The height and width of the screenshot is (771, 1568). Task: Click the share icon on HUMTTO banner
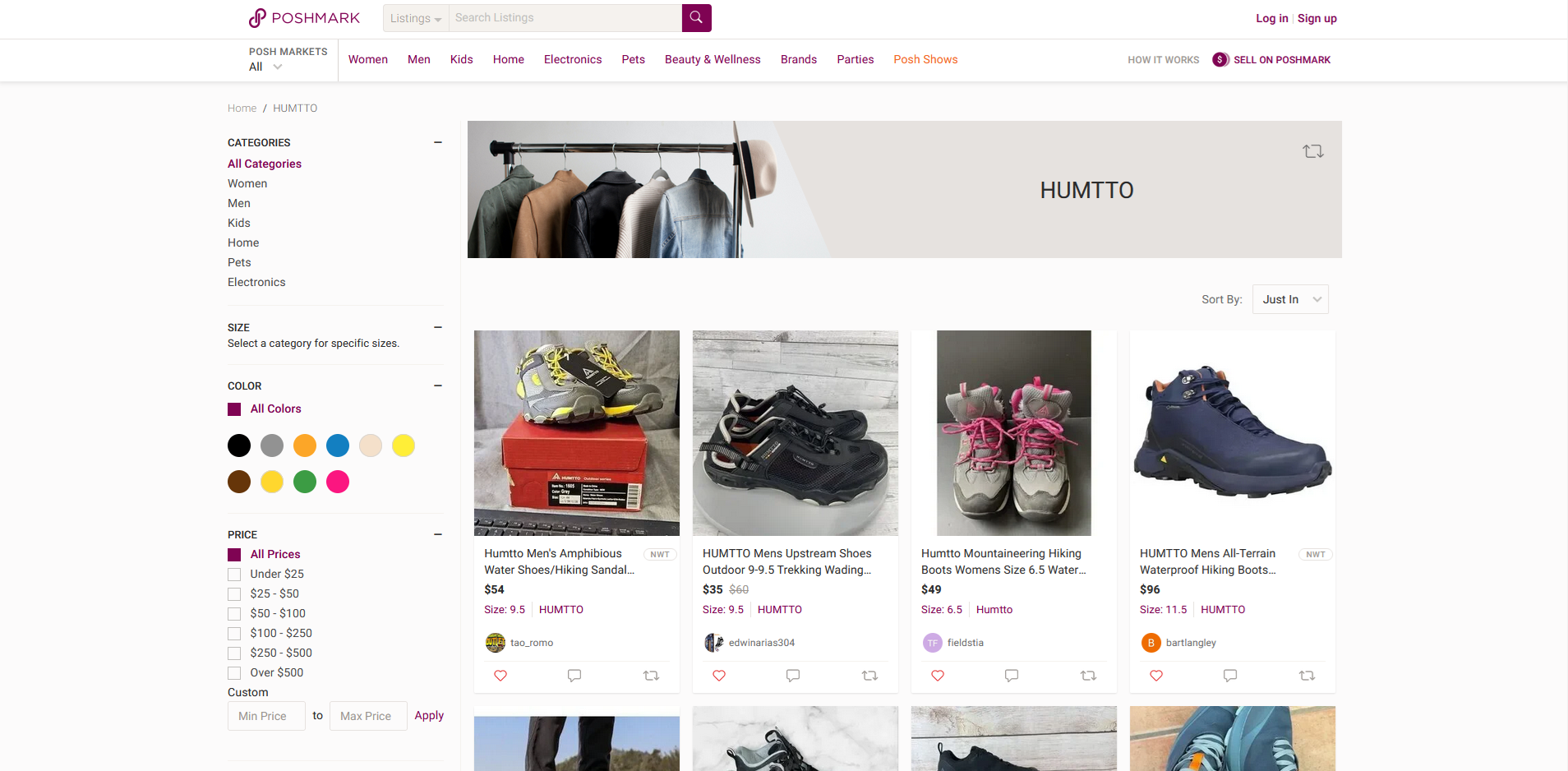(1312, 151)
